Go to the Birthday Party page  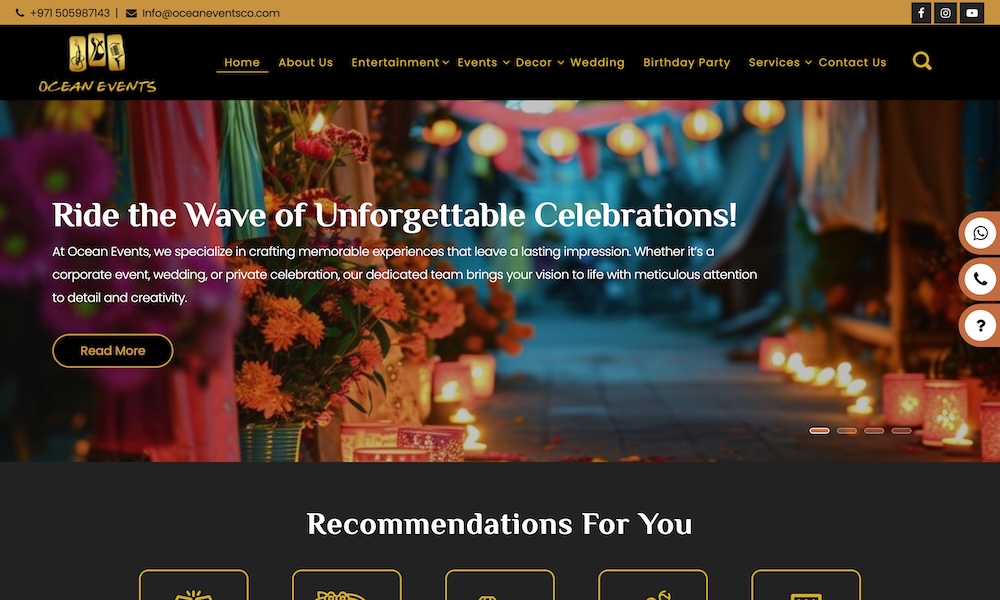coord(686,62)
